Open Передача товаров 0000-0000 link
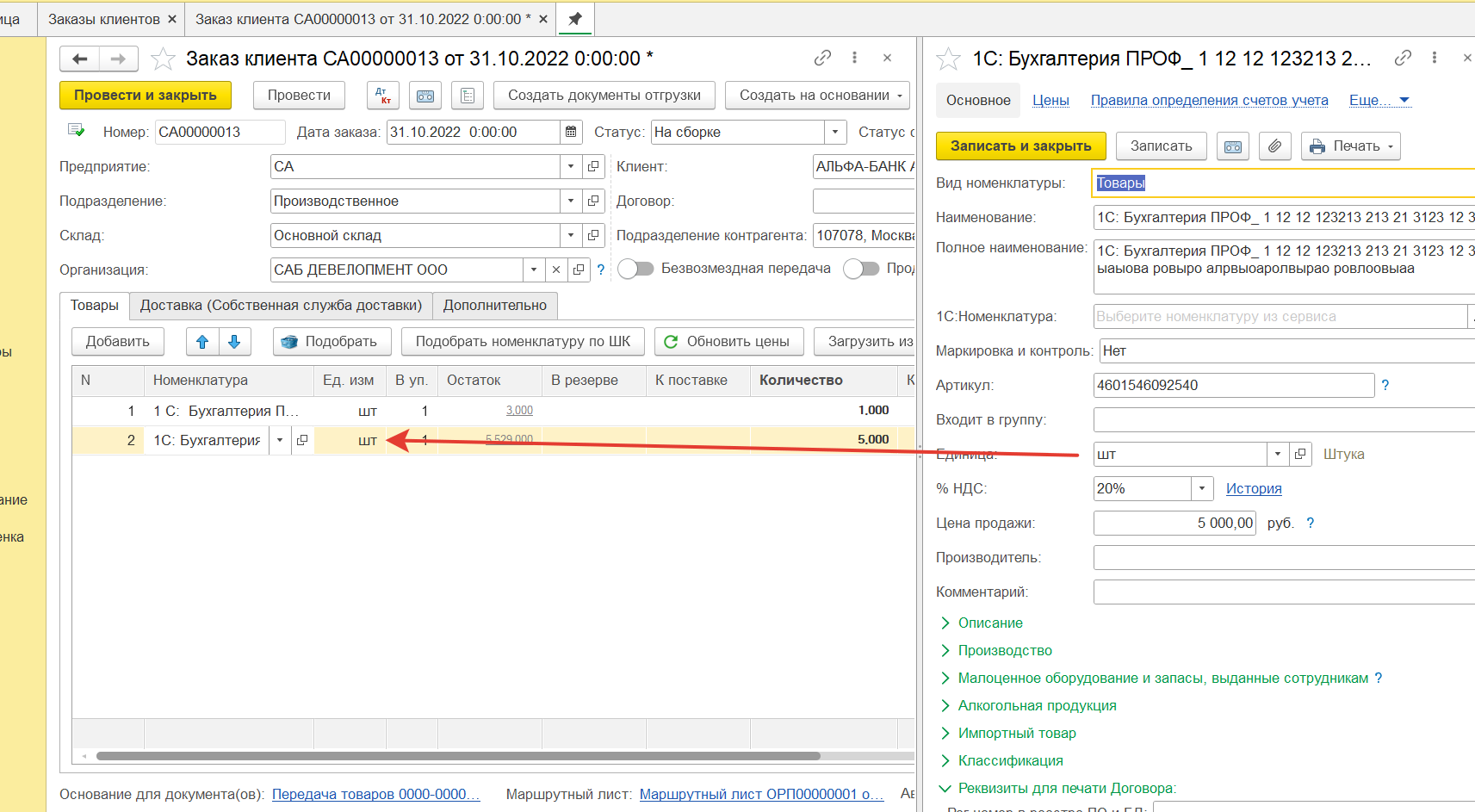This screenshot has height=812, width=1475. pyautogui.click(x=375, y=794)
